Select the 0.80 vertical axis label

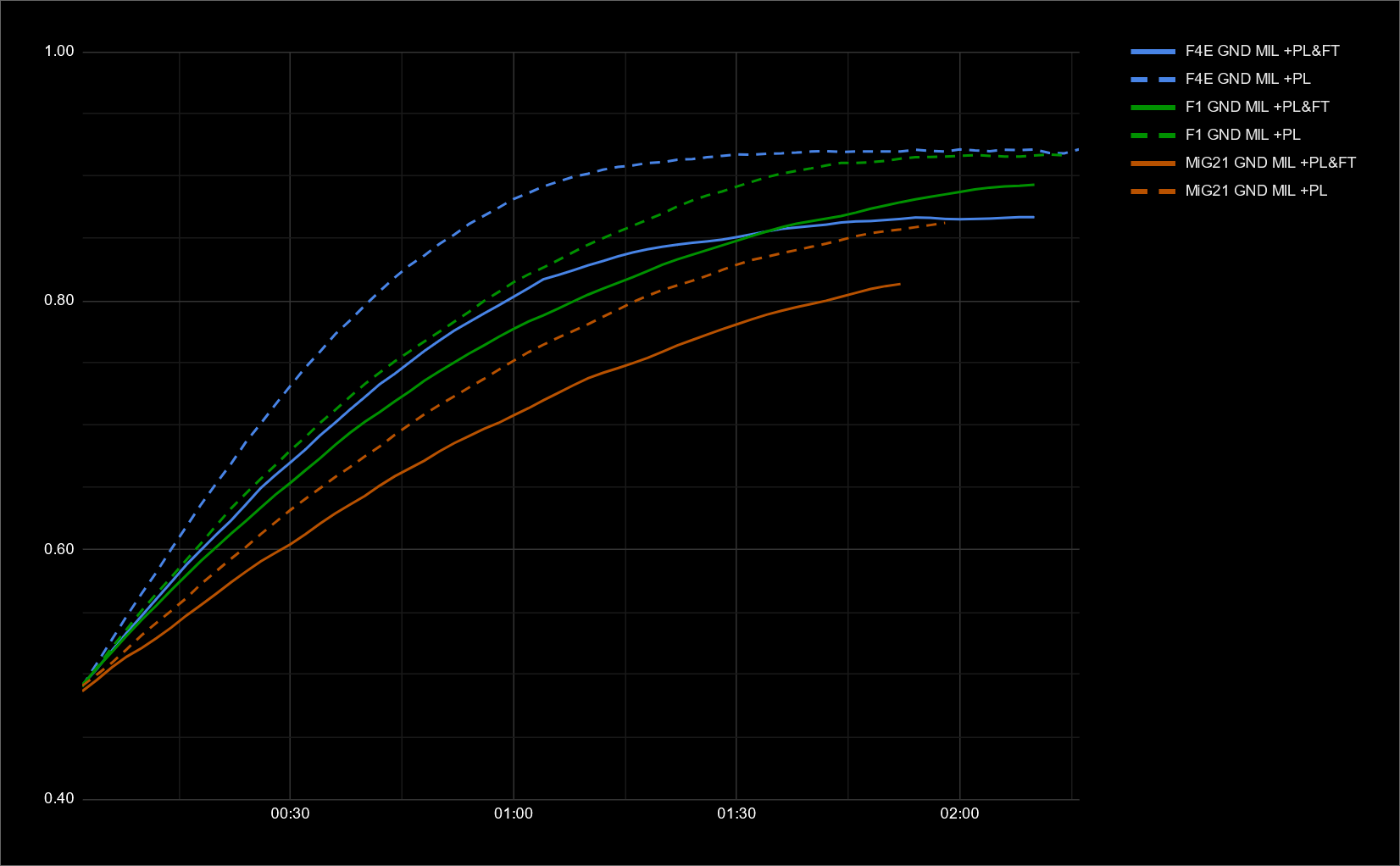pos(59,301)
